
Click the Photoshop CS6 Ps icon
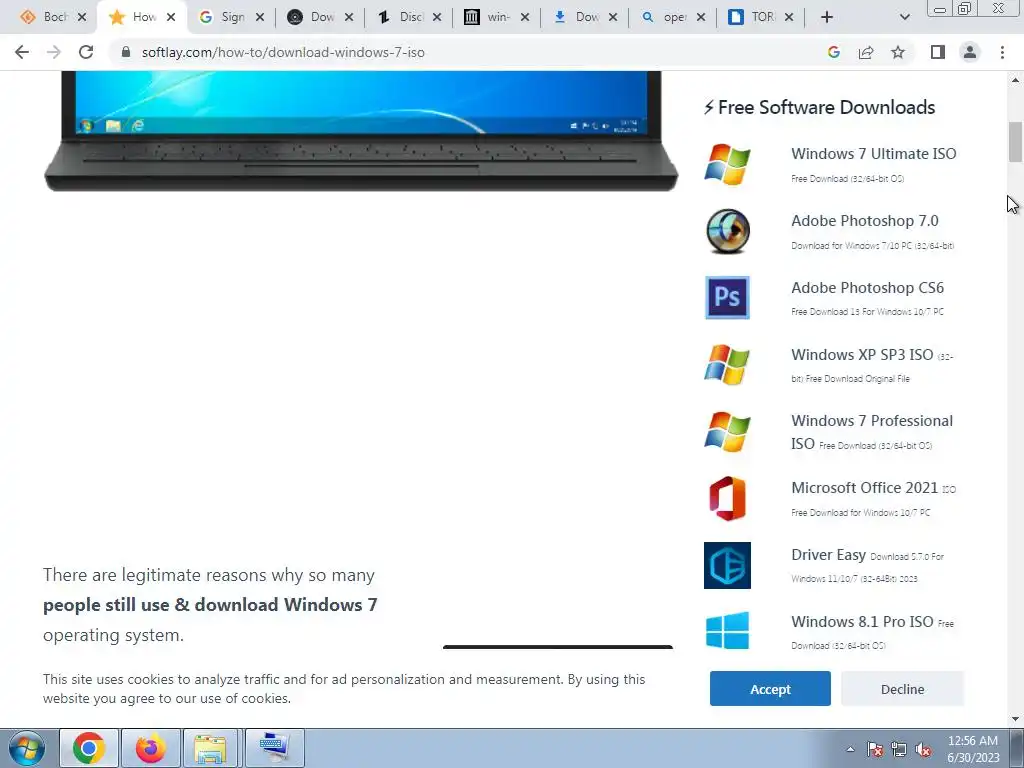pyautogui.click(x=728, y=298)
